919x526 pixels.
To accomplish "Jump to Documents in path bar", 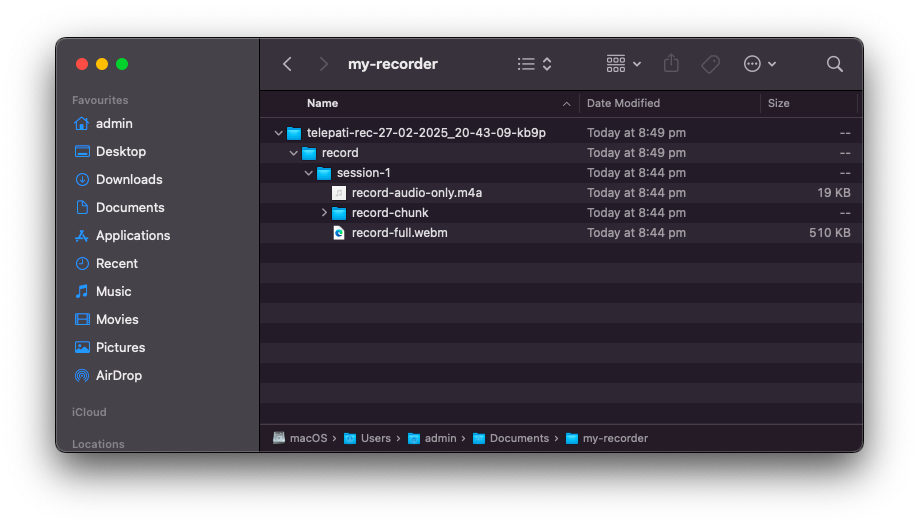I will tap(518, 438).
